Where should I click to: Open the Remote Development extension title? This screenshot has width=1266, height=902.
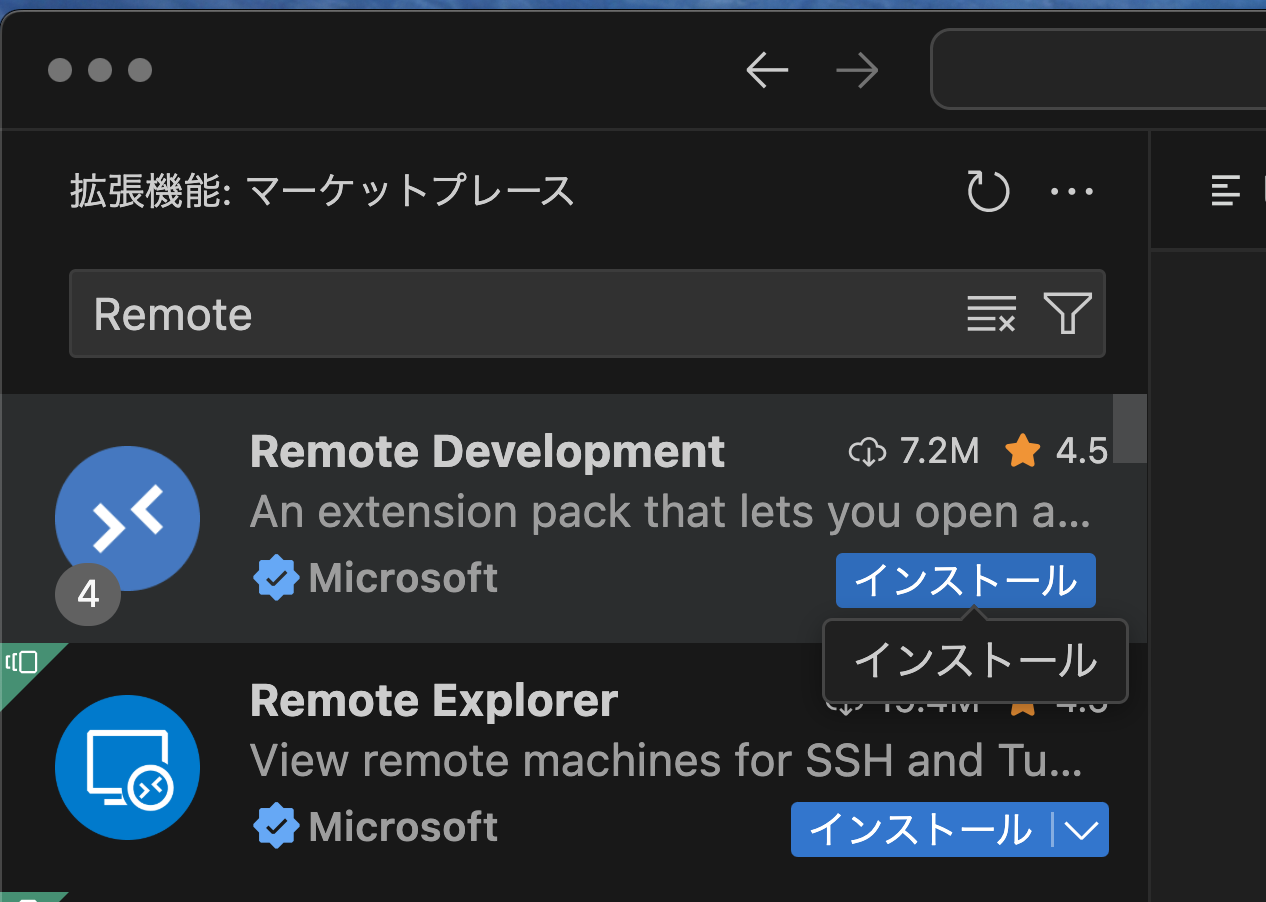[487, 452]
